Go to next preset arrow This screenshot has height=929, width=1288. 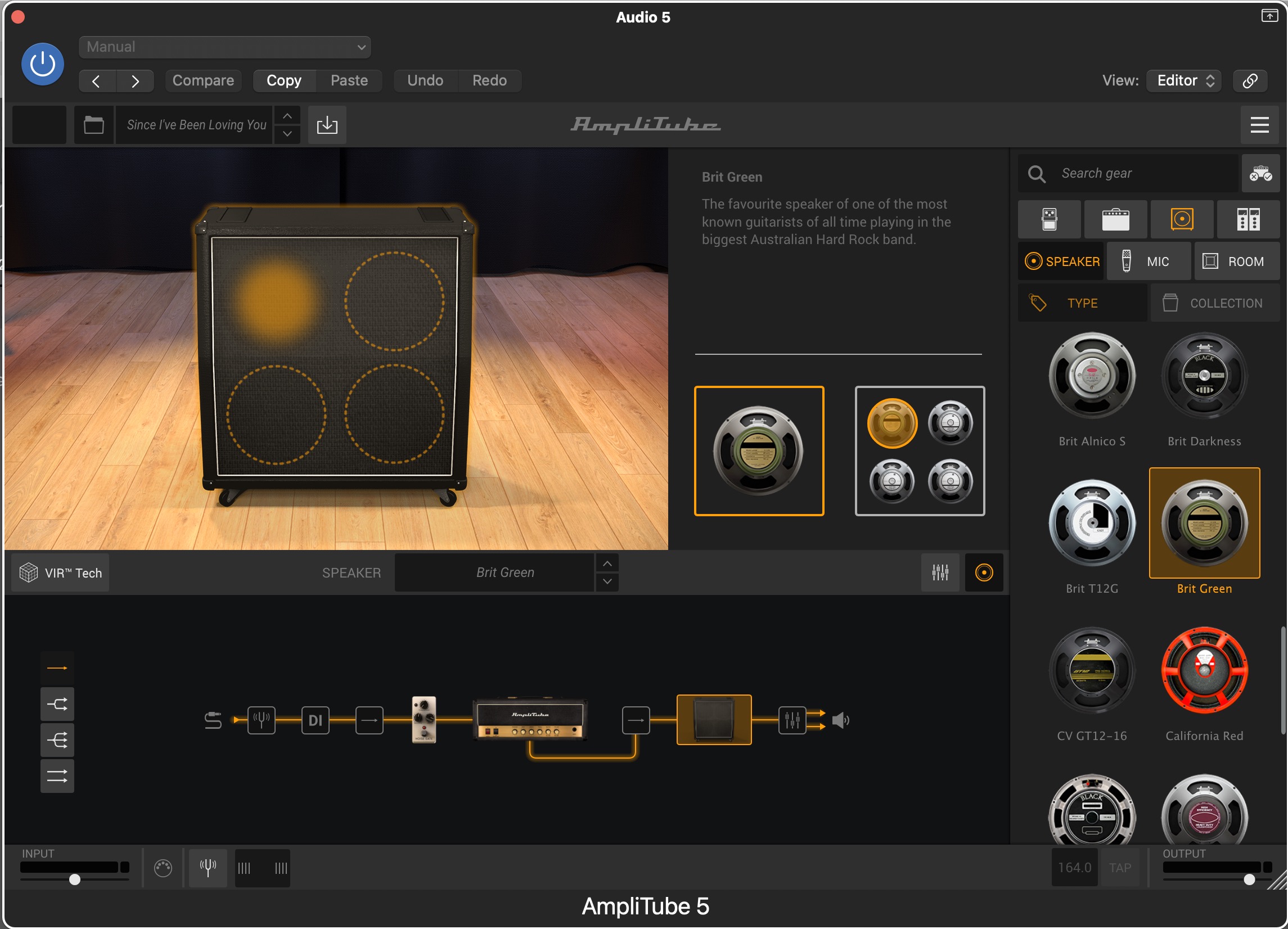pos(135,80)
